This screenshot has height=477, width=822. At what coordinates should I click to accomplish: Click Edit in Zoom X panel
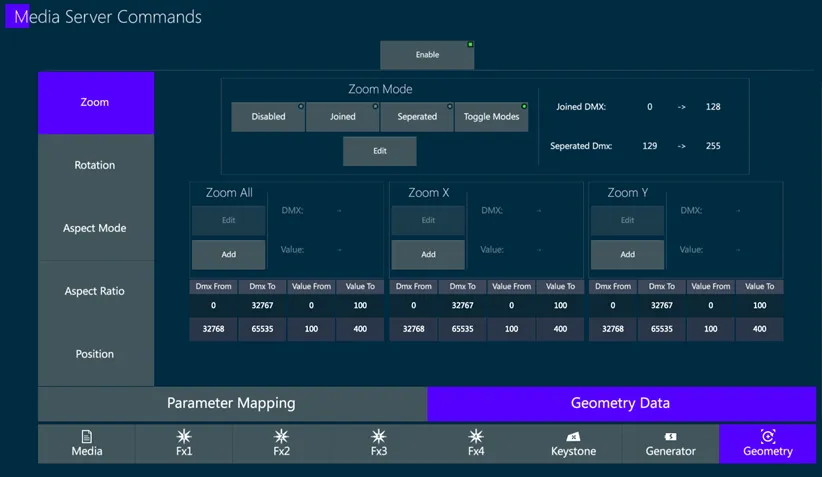(428, 221)
